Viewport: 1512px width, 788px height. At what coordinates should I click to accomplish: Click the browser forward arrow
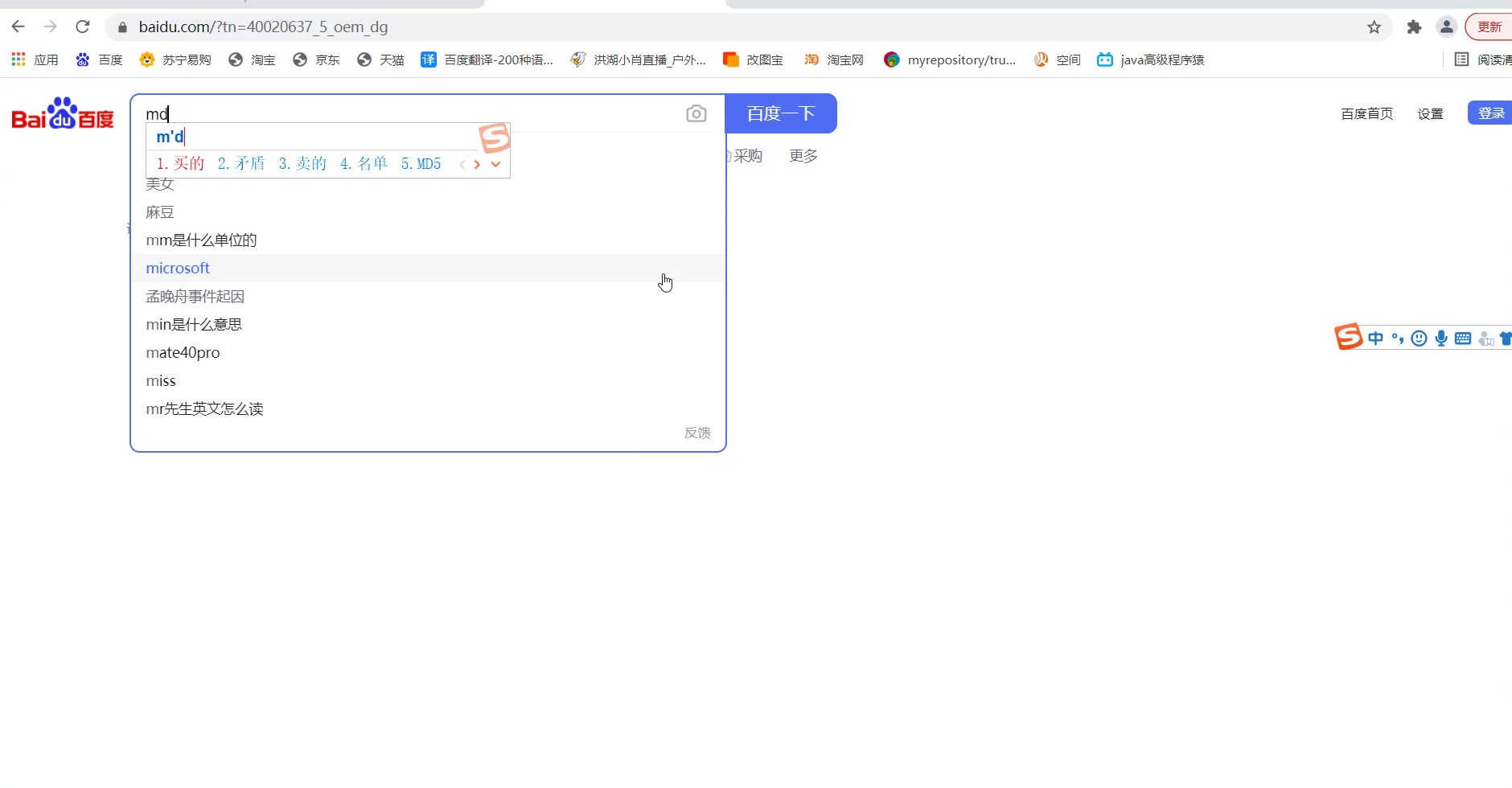[x=50, y=27]
